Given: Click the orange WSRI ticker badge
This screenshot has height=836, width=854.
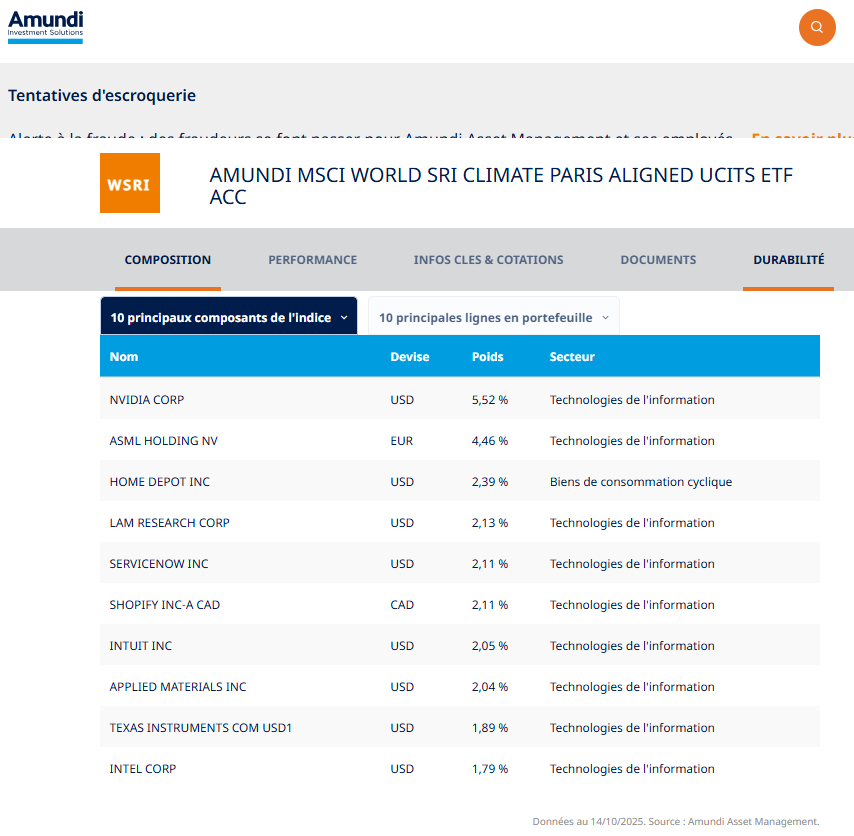Looking at the screenshot, I should pos(130,183).
